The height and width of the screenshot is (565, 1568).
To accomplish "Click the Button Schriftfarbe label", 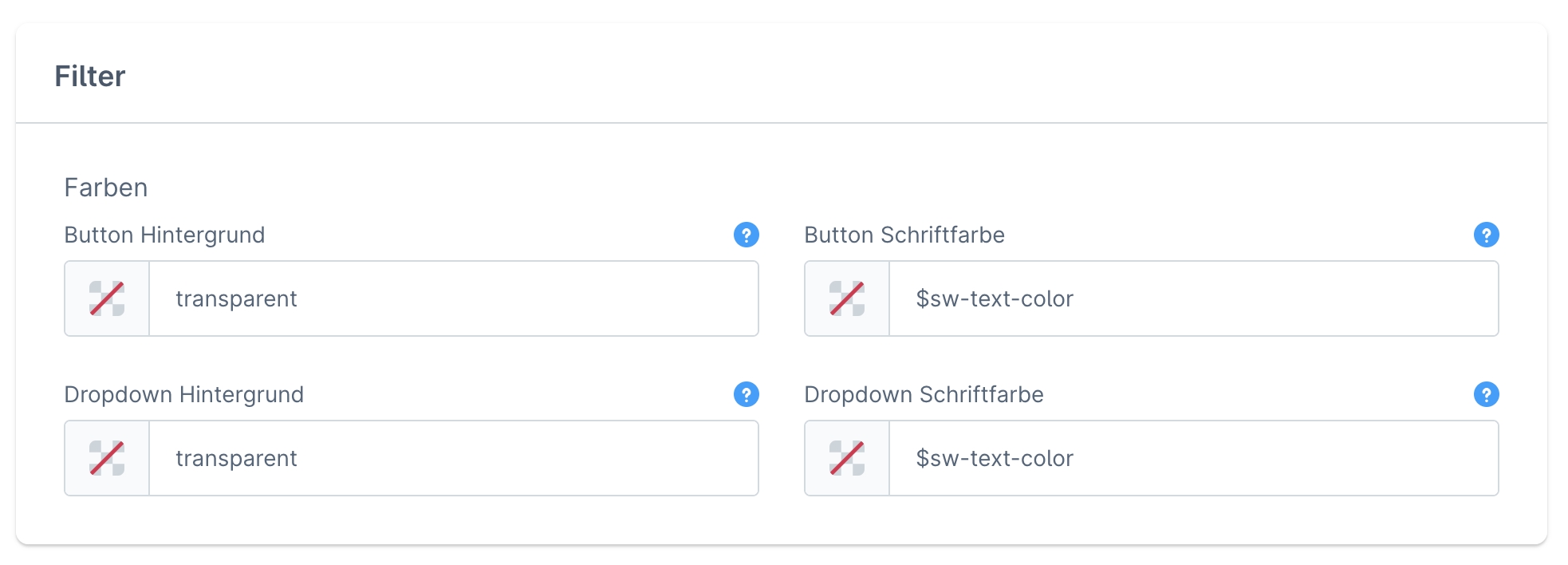I will click(904, 235).
